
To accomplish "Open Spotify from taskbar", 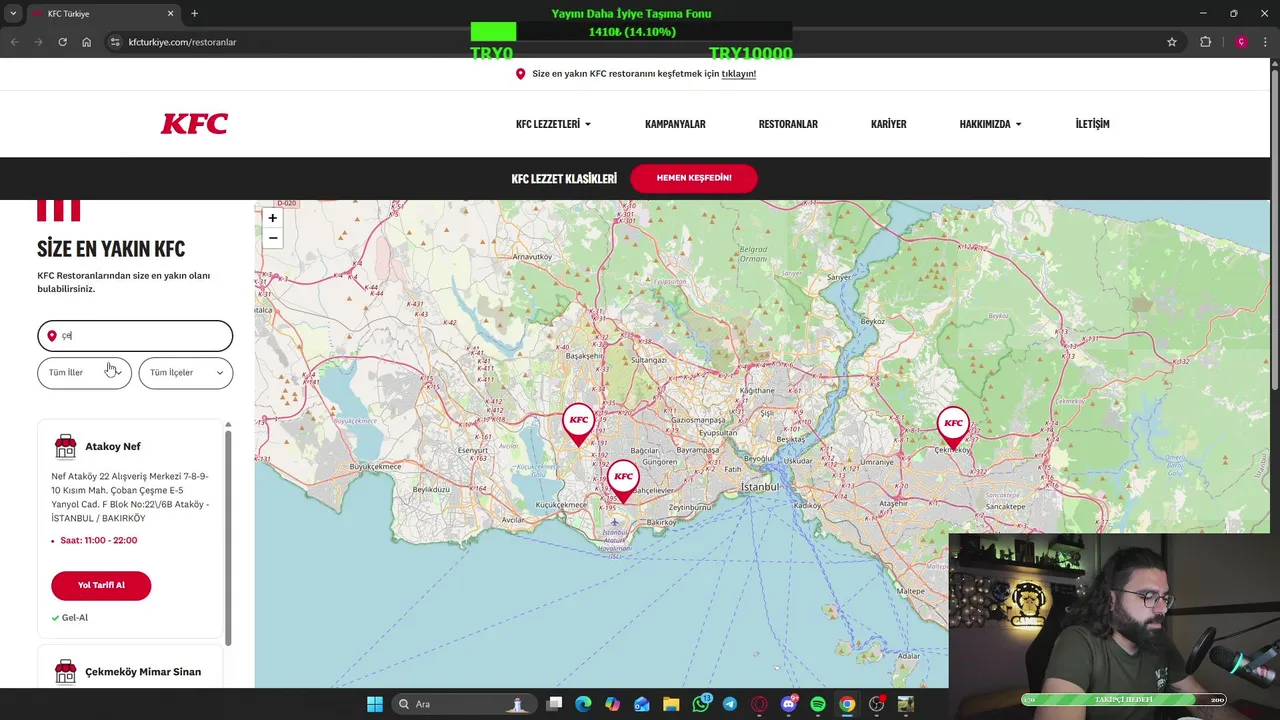I will point(818,704).
